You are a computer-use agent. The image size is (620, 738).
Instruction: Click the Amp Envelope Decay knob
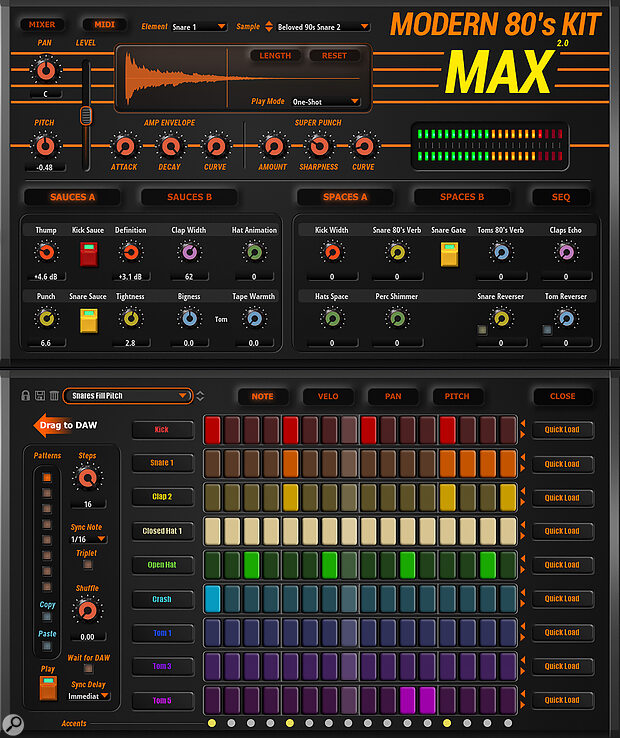point(170,147)
